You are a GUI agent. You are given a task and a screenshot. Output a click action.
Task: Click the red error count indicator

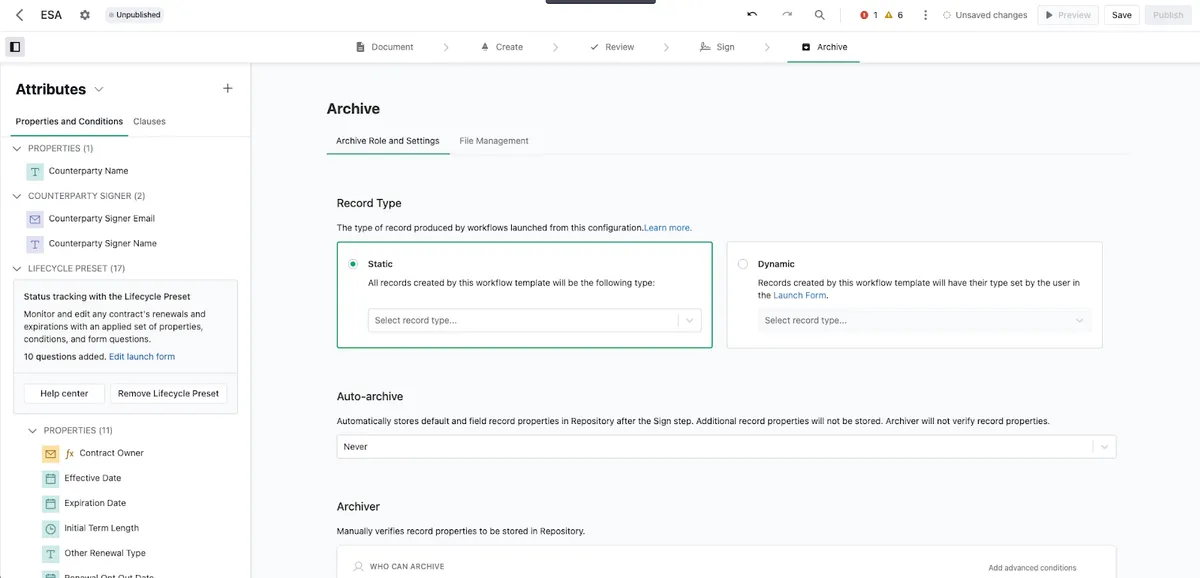(869, 15)
